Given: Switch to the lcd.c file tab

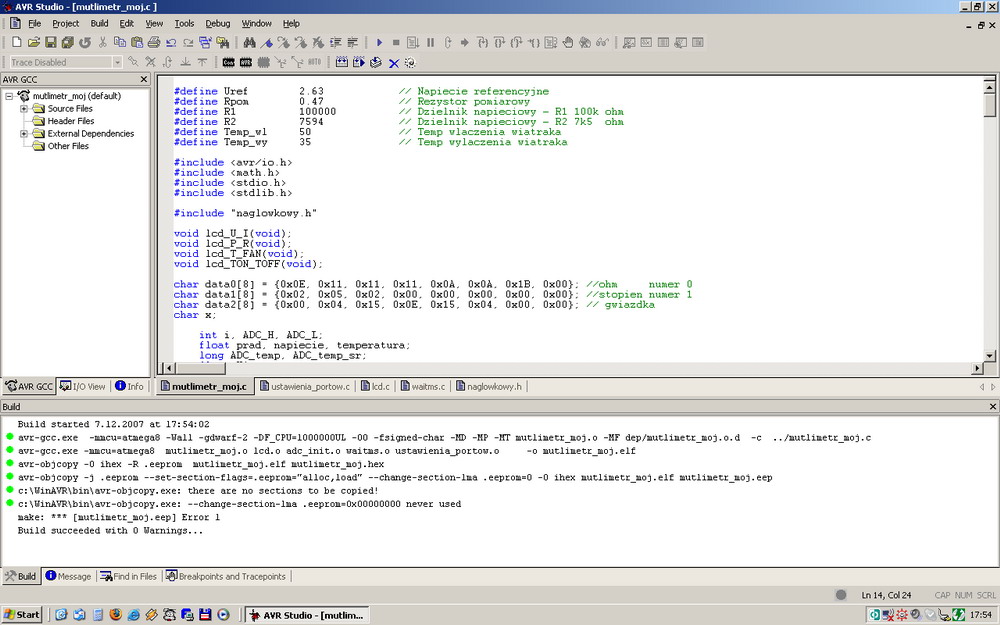Looking at the screenshot, I should point(376,386).
